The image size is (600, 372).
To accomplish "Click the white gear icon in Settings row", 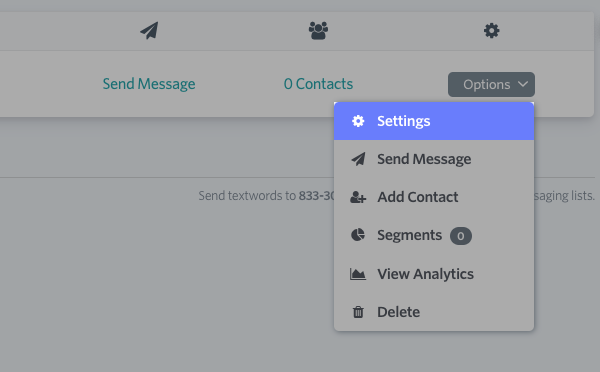I will coord(358,121).
